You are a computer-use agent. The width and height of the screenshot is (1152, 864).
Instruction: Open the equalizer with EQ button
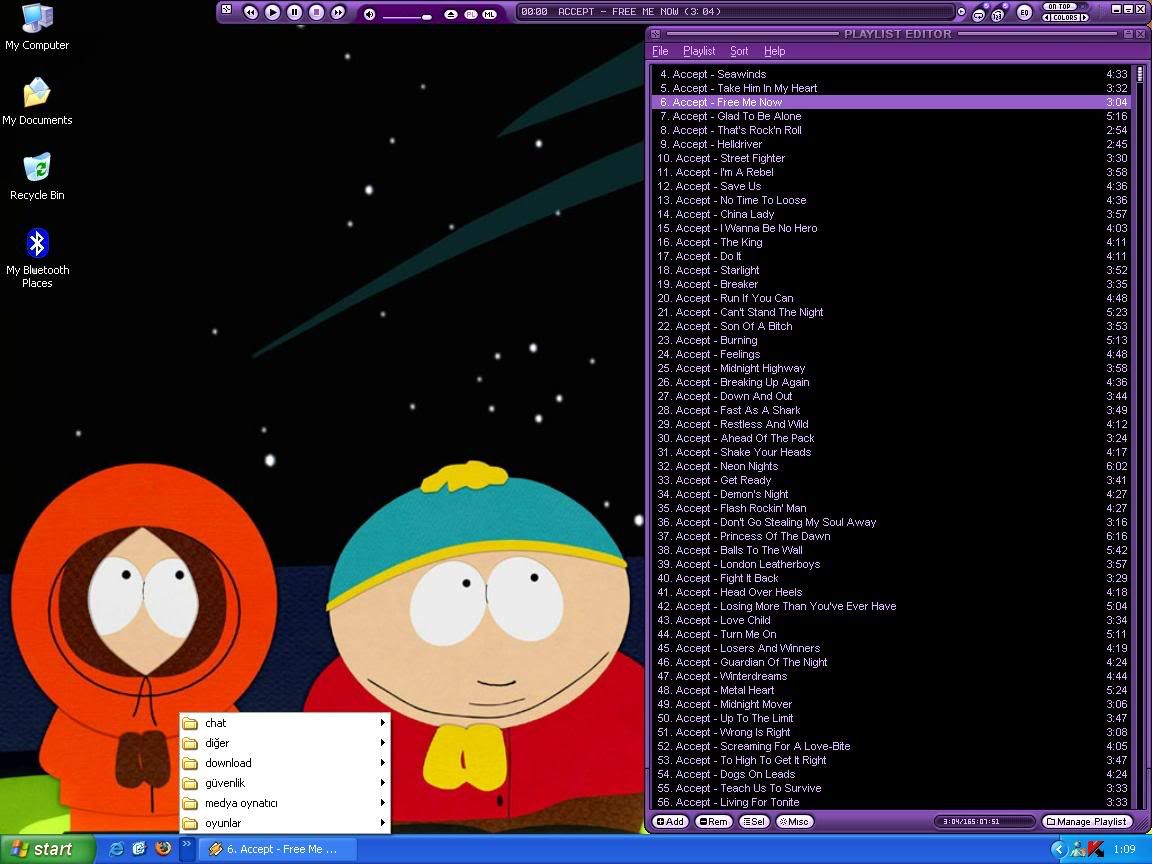click(x=1024, y=12)
